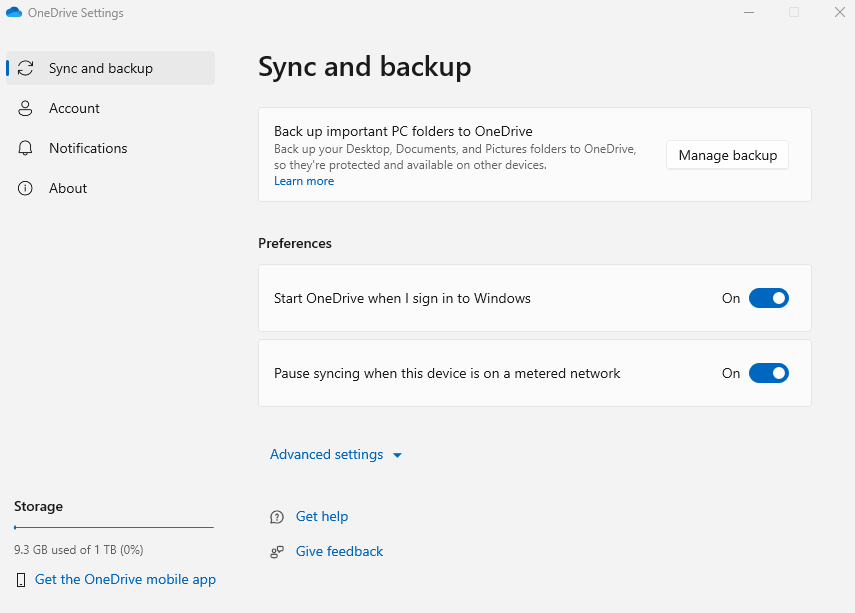
Task: Click the Advanced settings dropdown arrow
Action: tap(397, 455)
